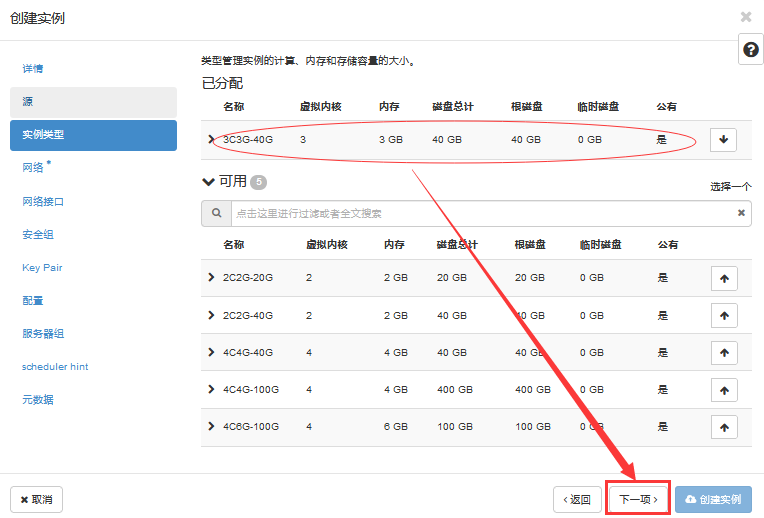Click the 创建实例 launch button
The height and width of the screenshot is (518, 764).
tap(713, 499)
